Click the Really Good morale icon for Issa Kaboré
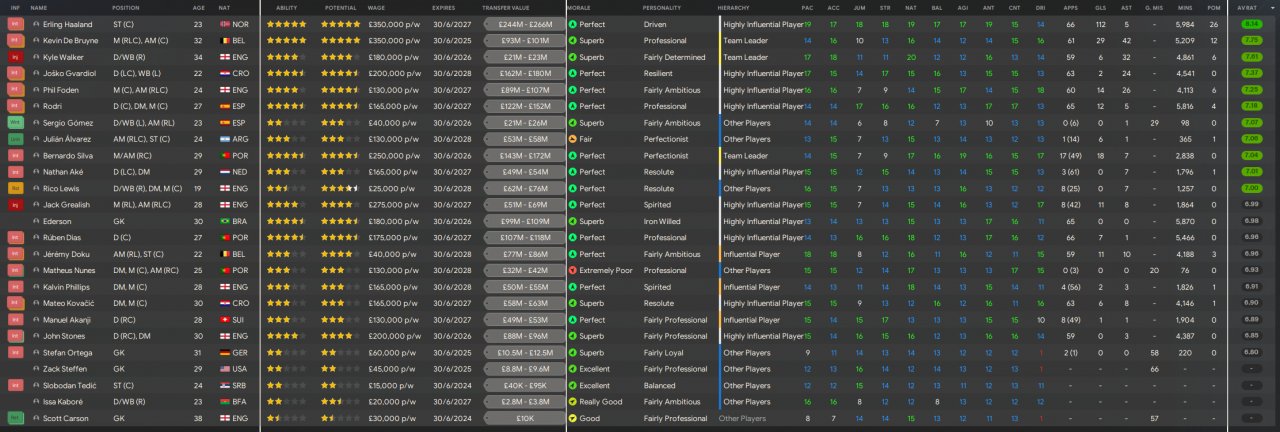 572,402
